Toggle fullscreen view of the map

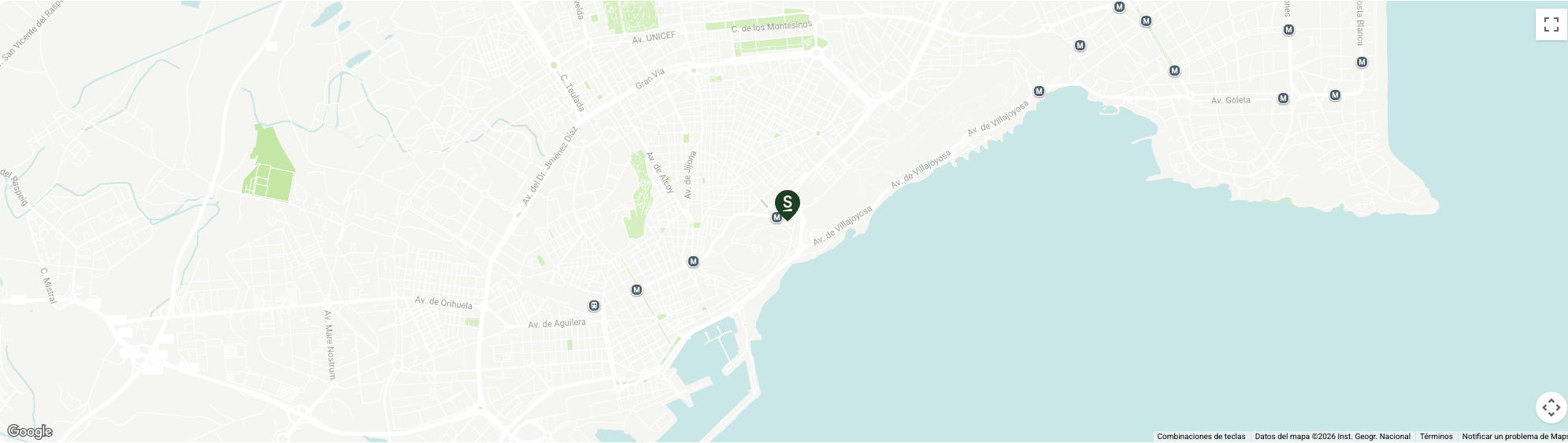(1551, 24)
